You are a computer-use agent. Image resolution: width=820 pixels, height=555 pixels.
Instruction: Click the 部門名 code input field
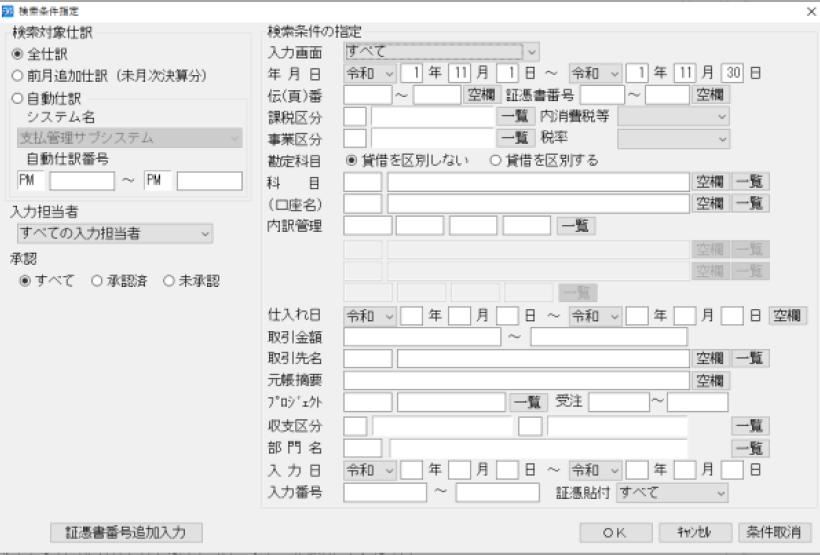tap(363, 448)
